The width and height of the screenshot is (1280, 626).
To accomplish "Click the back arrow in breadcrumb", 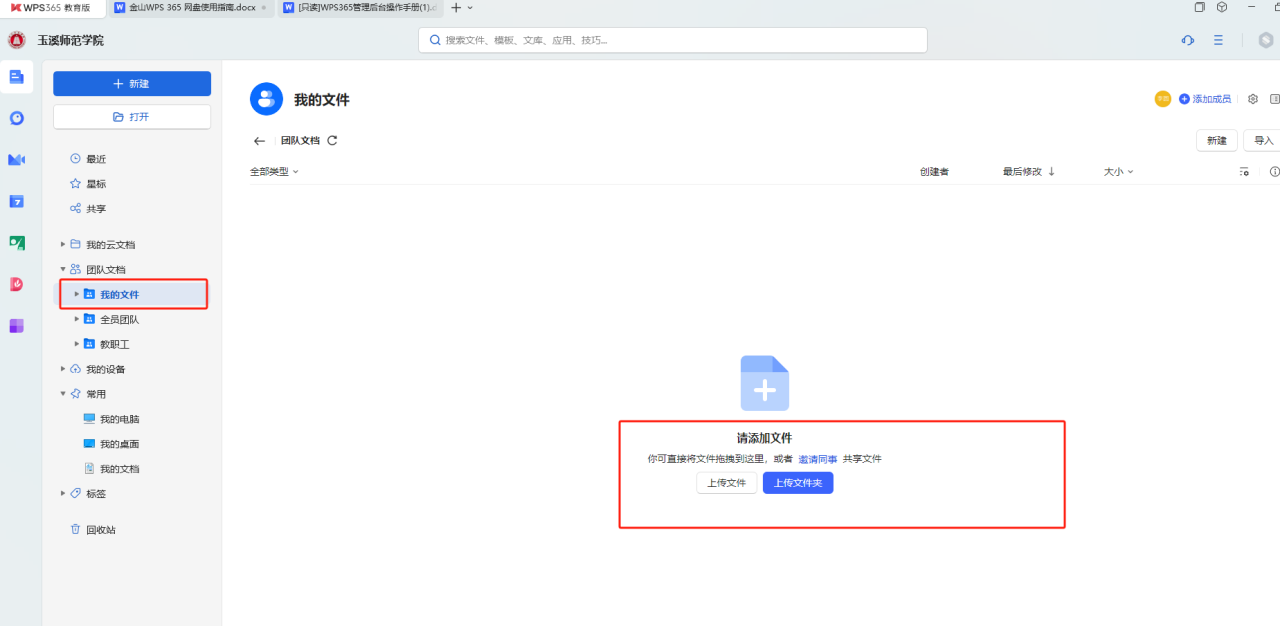I will pyautogui.click(x=259, y=141).
